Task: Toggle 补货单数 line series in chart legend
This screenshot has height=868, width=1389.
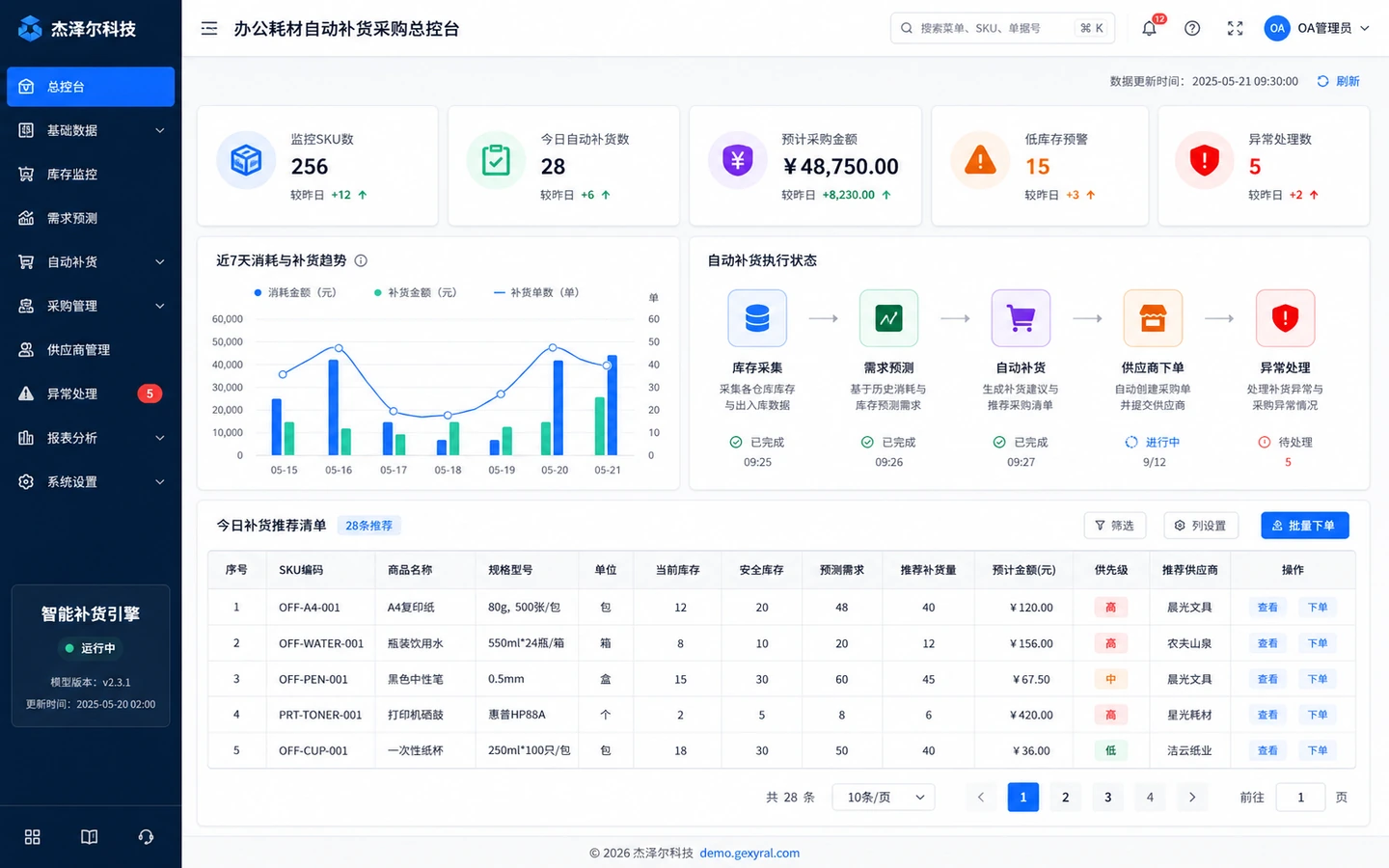Action: [536, 292]
